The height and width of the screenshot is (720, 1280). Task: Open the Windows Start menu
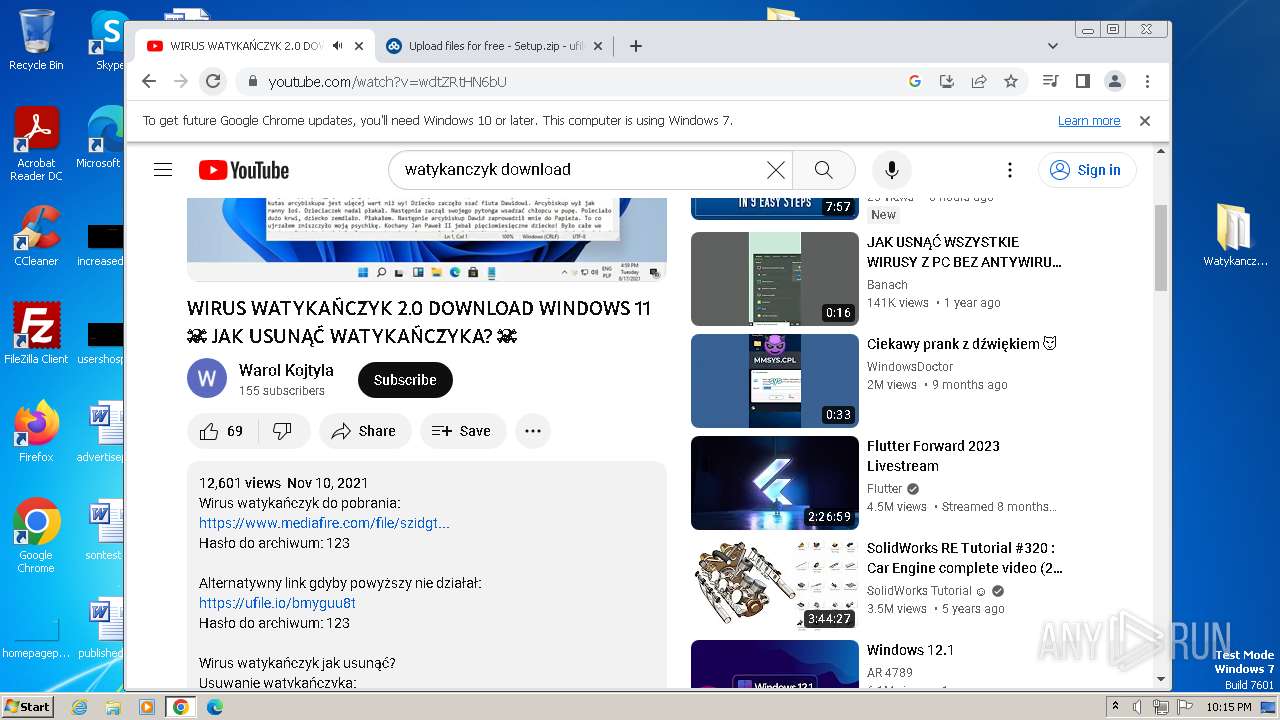(x=27, y=706)
